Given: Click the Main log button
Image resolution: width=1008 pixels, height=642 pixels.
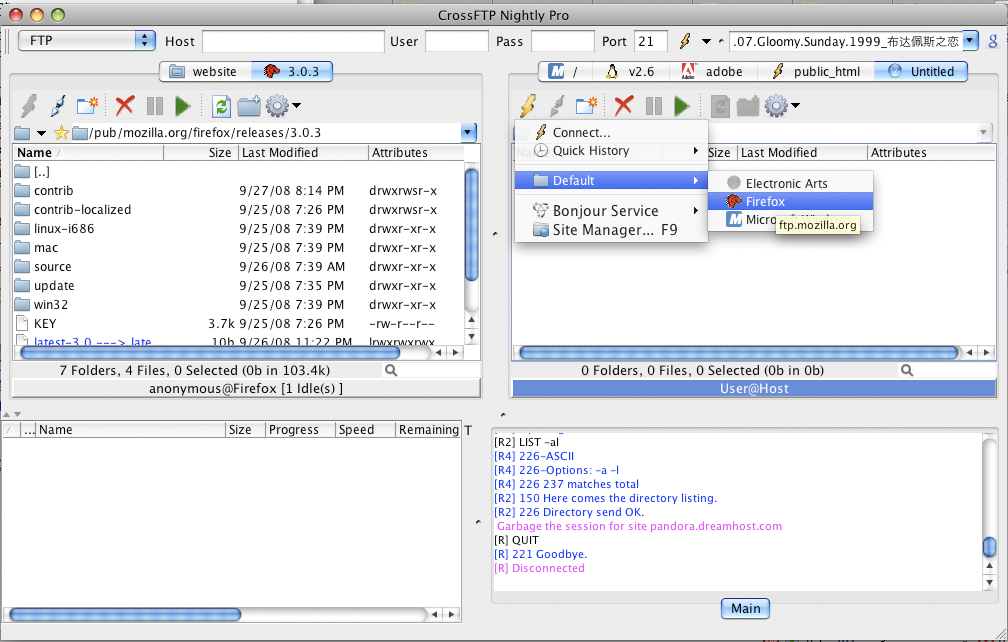Looking at the screenshot, I should click(x=746, y=608).
